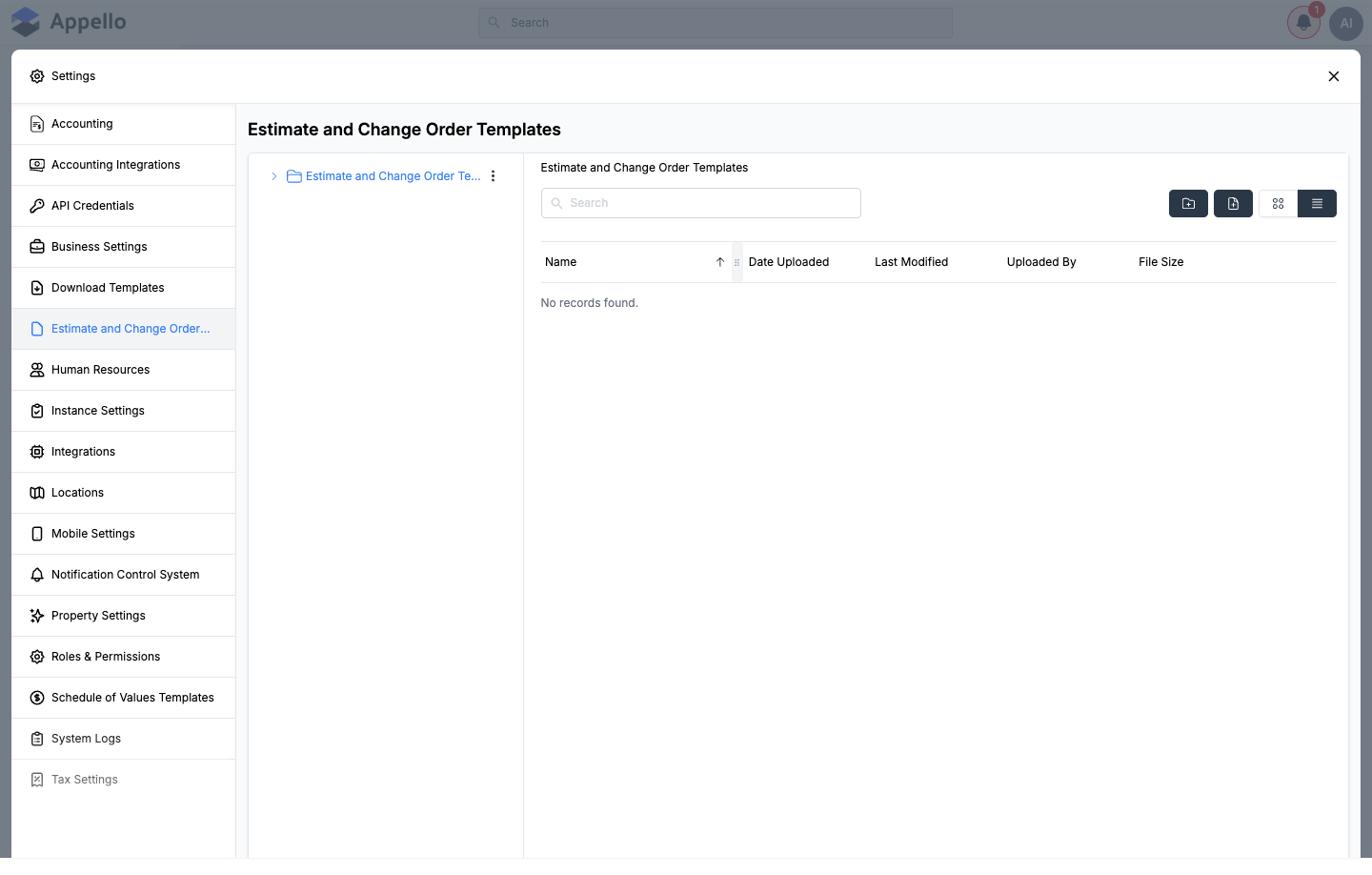Open Download Templates settings

(124, 288)
